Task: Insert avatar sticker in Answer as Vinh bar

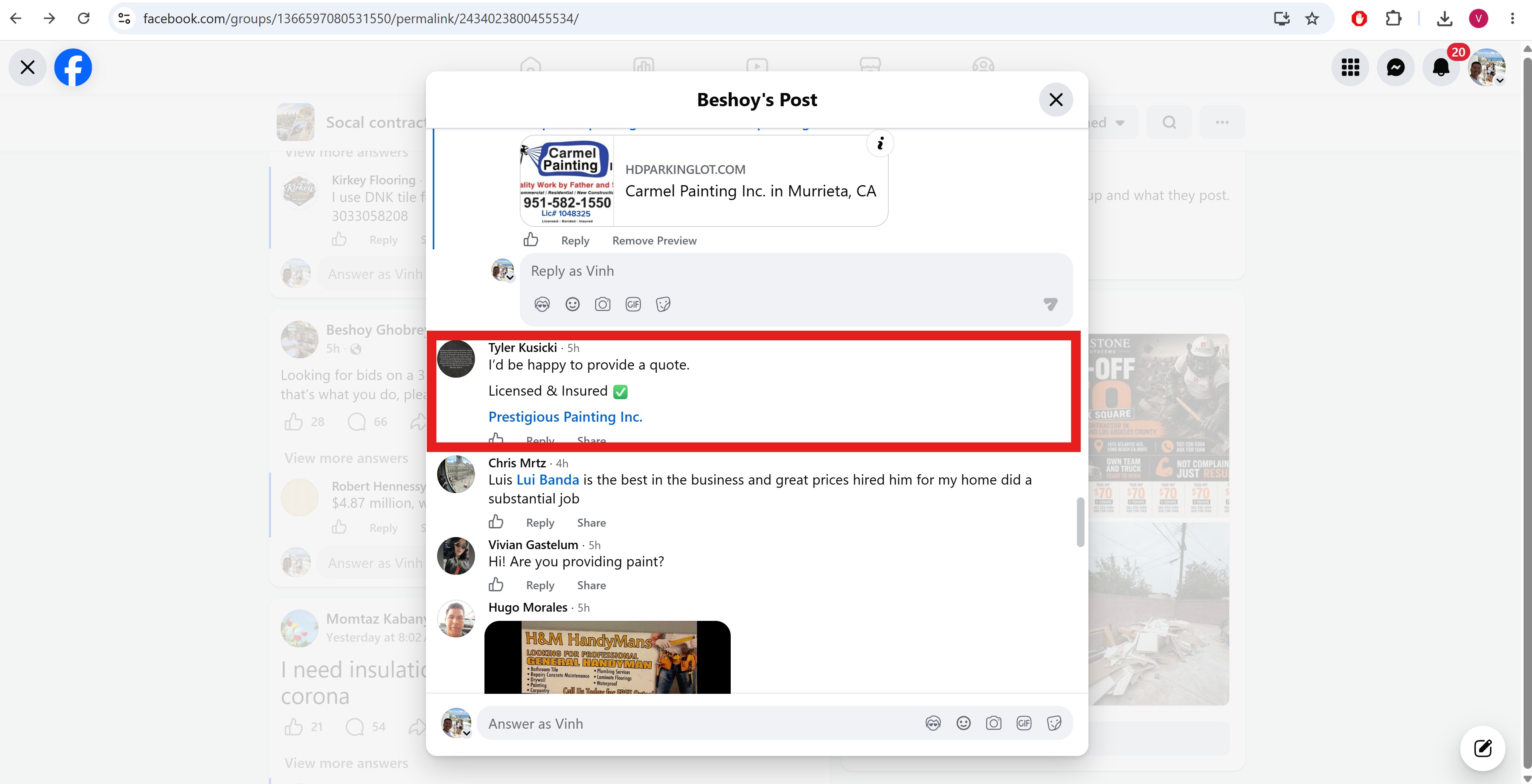Action: tap(933, 723)
